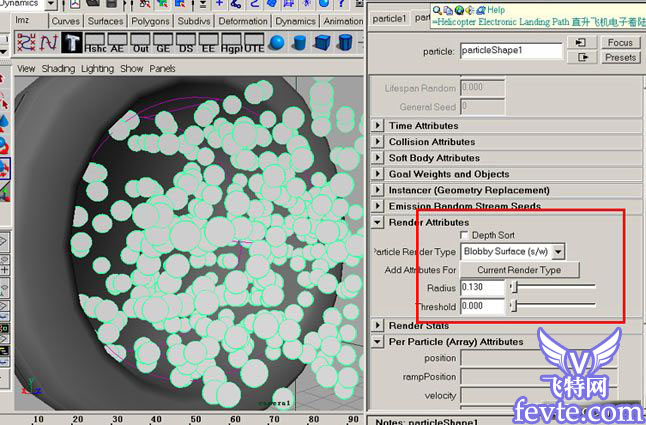Screen dimensions: 646x425
Task: Click frame 50 on the time slider
Action: 196,419
